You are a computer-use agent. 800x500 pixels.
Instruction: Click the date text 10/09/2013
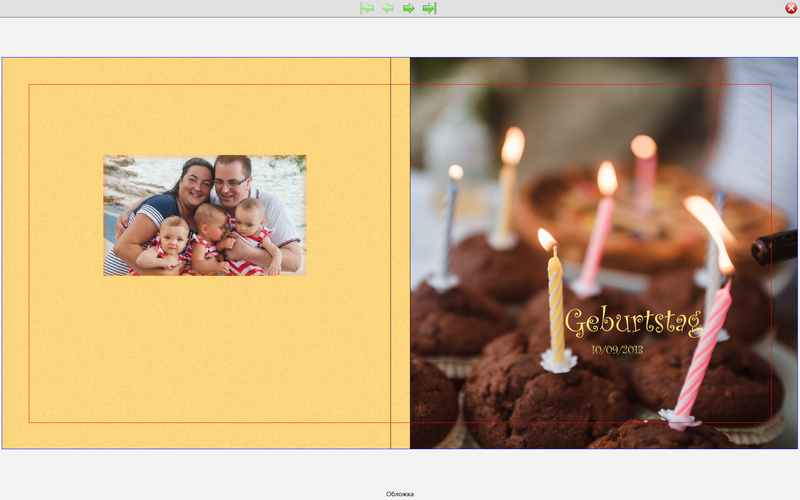tap(617, 350)
